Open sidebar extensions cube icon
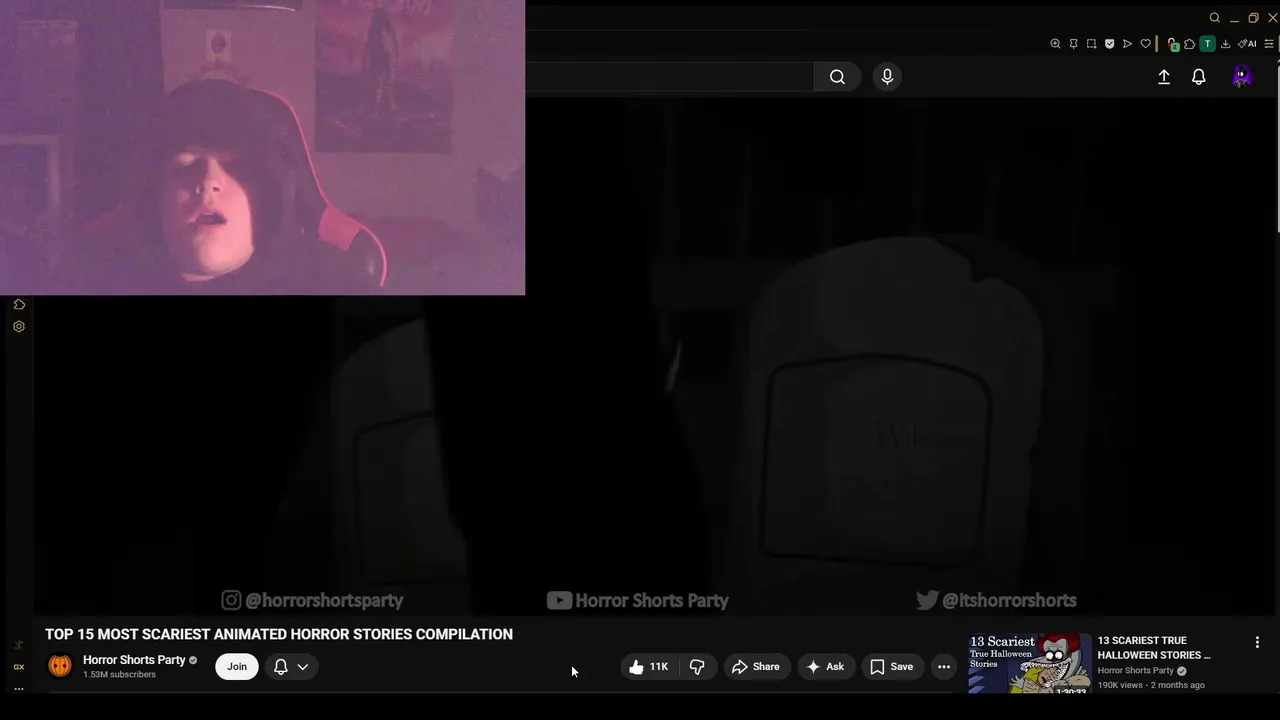The width and height of the screenshot is (1280, 720). 19,305
